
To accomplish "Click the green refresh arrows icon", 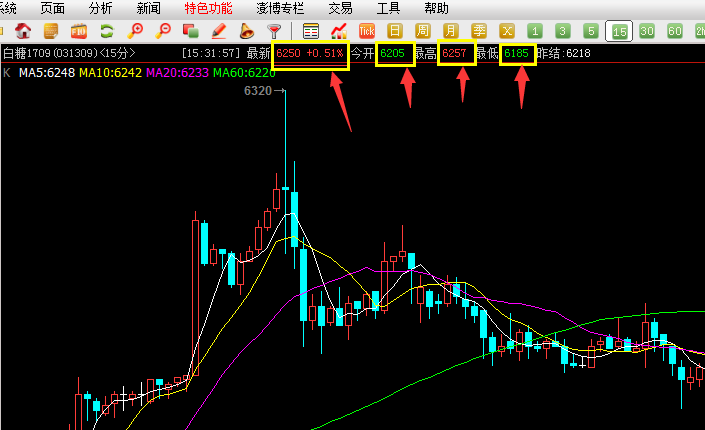I will [x=106, y=31].
